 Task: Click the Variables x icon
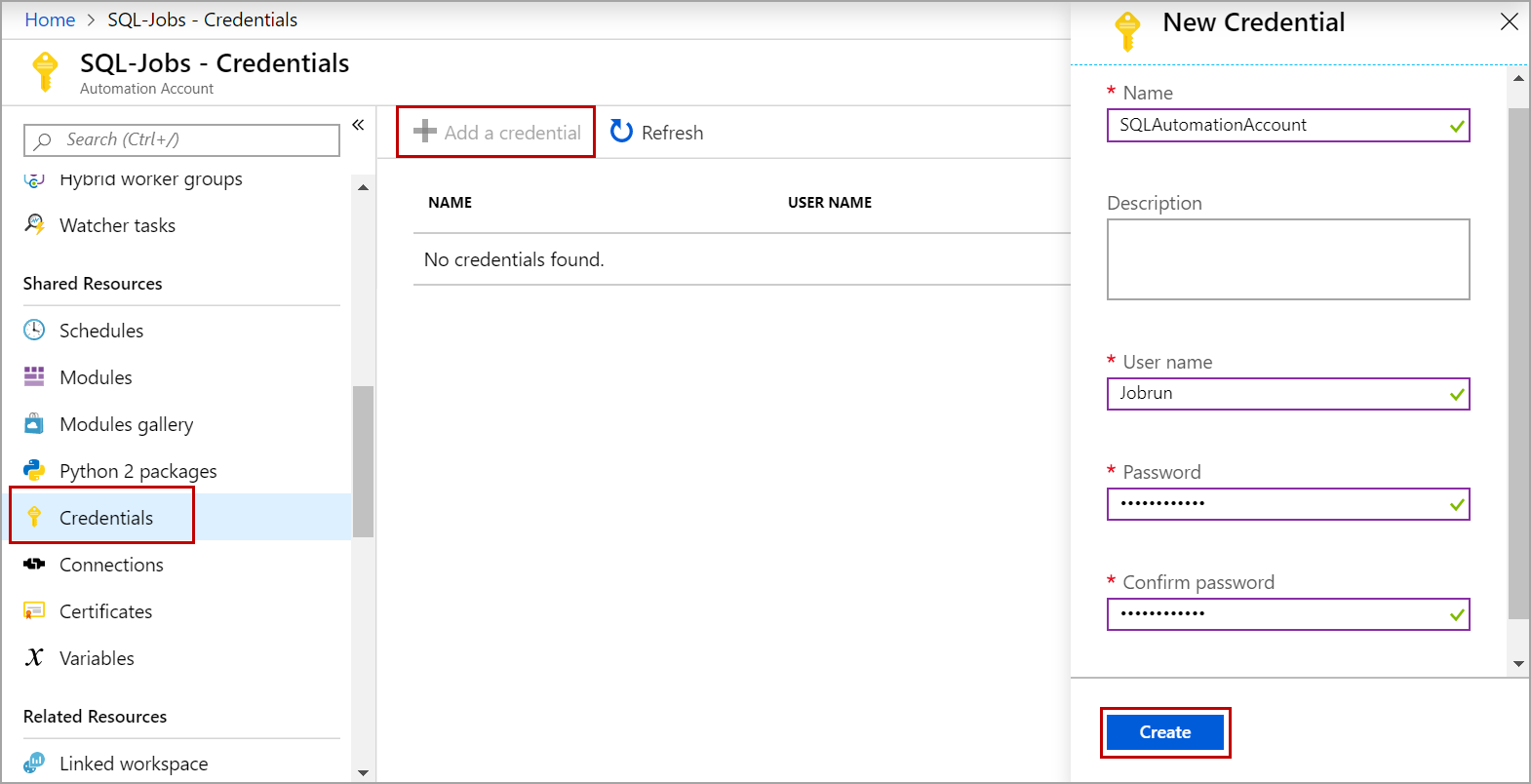(34, 657)
